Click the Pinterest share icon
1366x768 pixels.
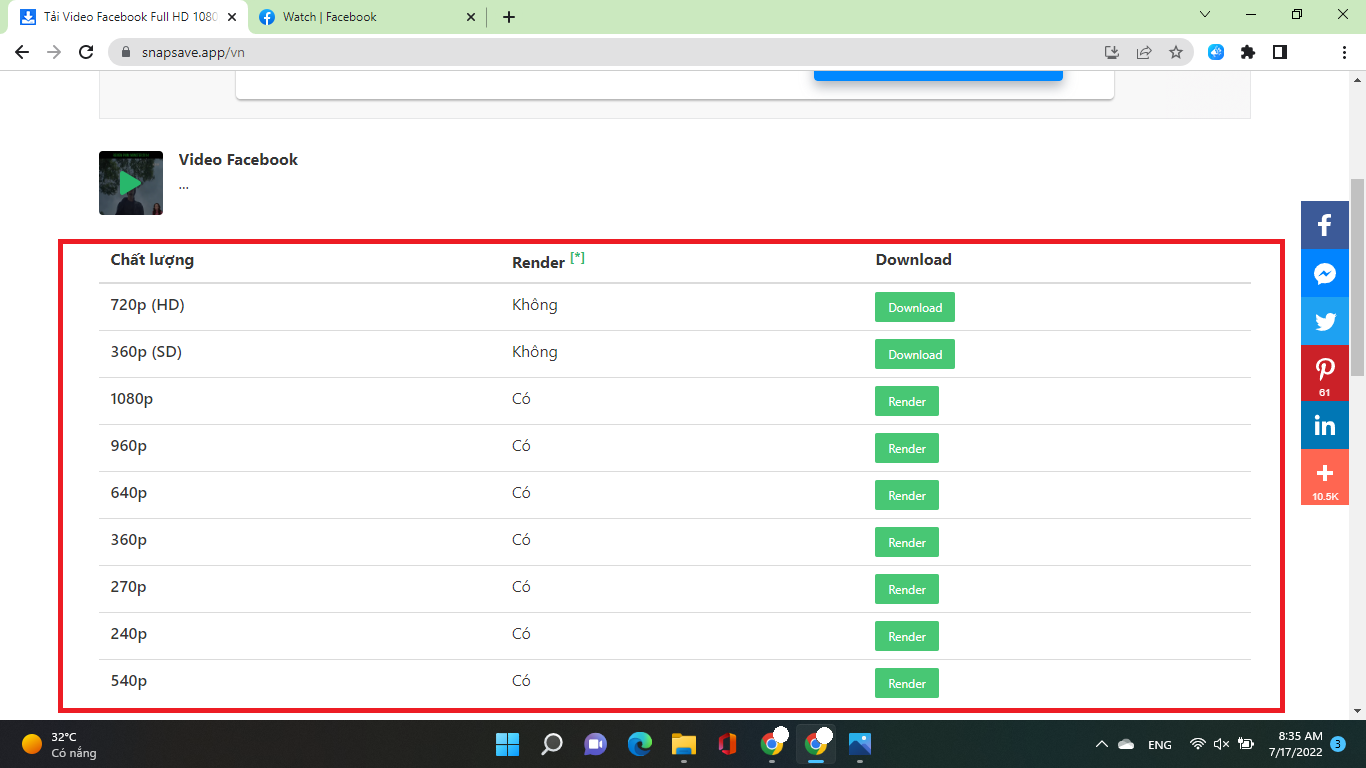tap(1324, 372)
